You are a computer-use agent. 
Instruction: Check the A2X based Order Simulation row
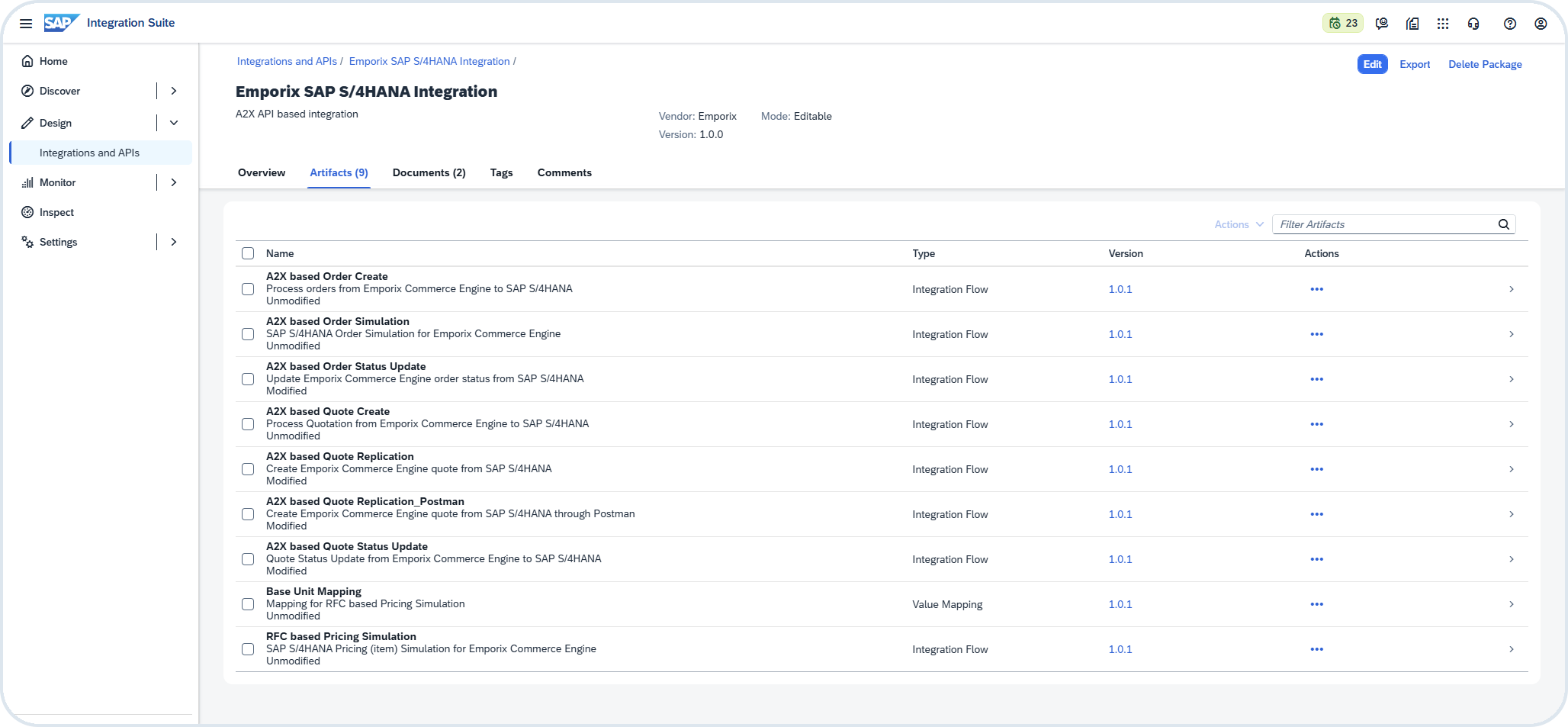click(x=248, y=334)
